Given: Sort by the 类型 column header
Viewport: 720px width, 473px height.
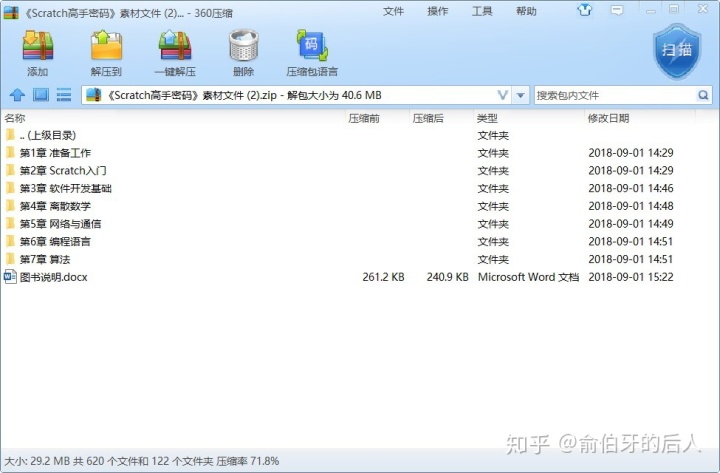Looking at the screenshot, I should [x=487, y=118].
